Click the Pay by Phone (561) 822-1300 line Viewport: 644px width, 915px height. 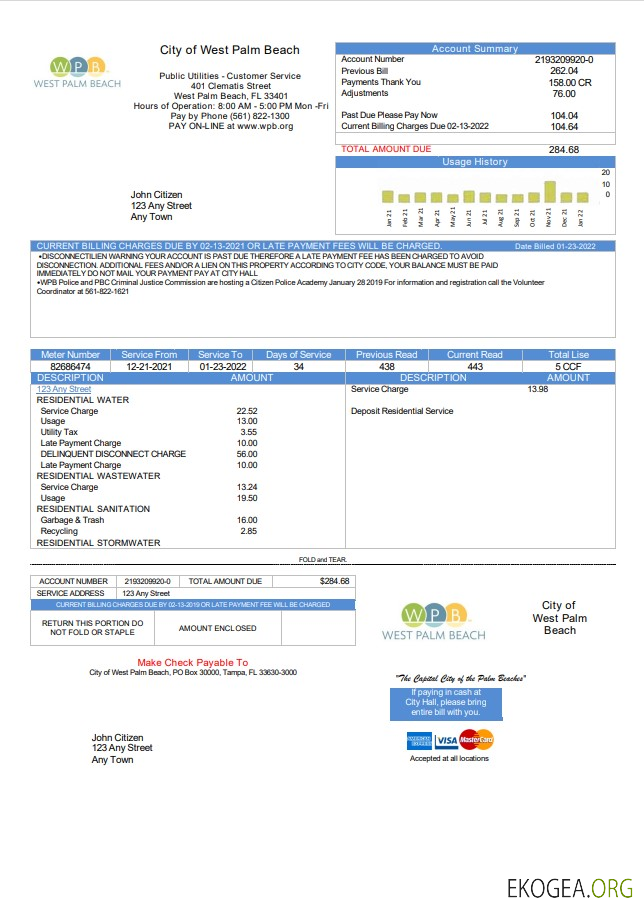pos(230,116)
